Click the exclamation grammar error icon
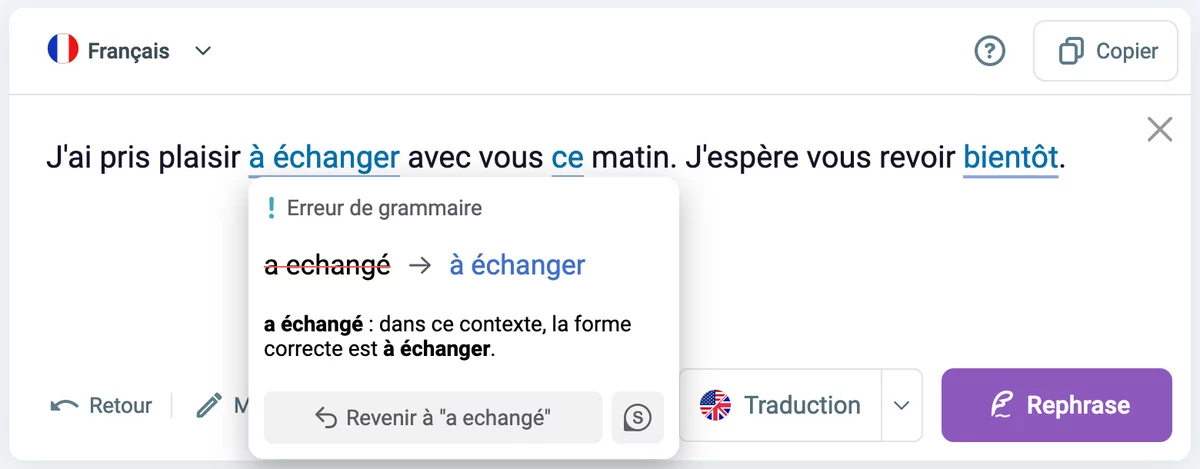The image size is (1200, 469). pyautogui.click(x=270, y=208)
